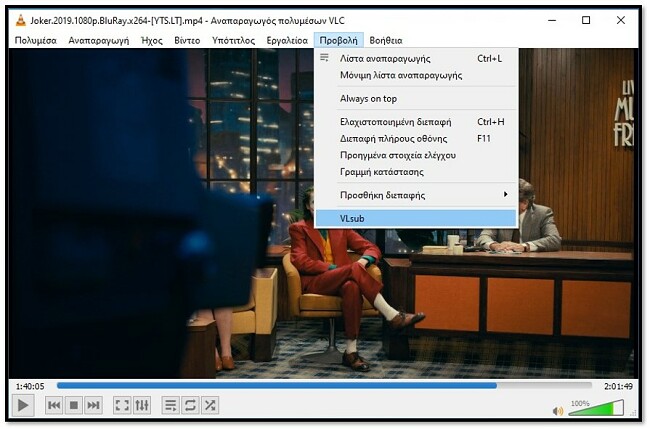Image resolution: width=650 pixels, height=429 pixels.
Task: Toggle shuffle random playback icon
Action: (x=210, y=405)
